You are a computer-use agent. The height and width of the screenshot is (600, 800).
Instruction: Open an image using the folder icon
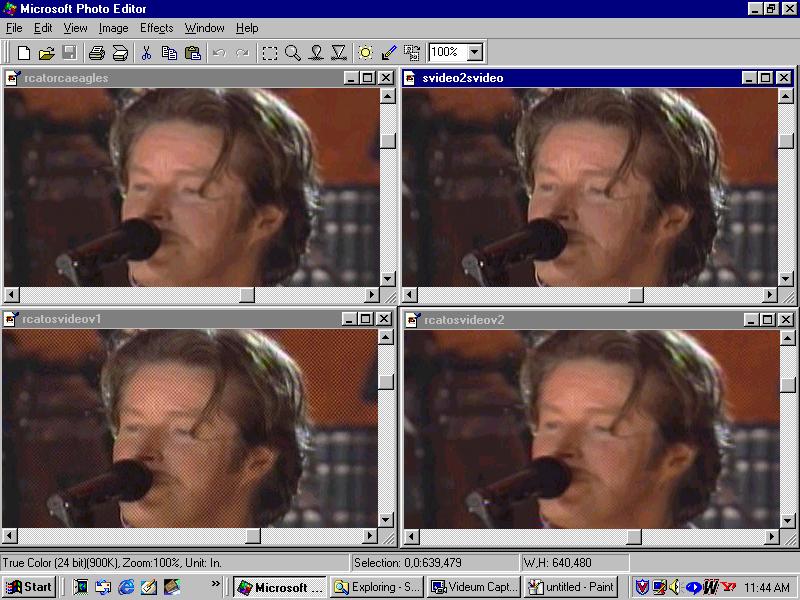coord(47,52)
